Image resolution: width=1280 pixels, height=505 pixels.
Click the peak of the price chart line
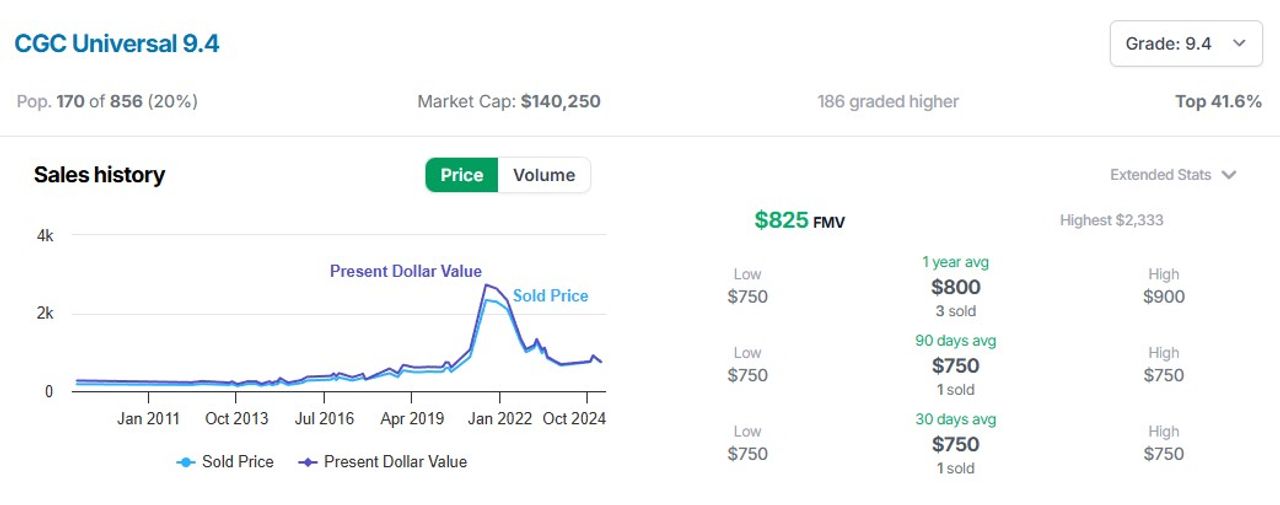(x=486, y=285)
